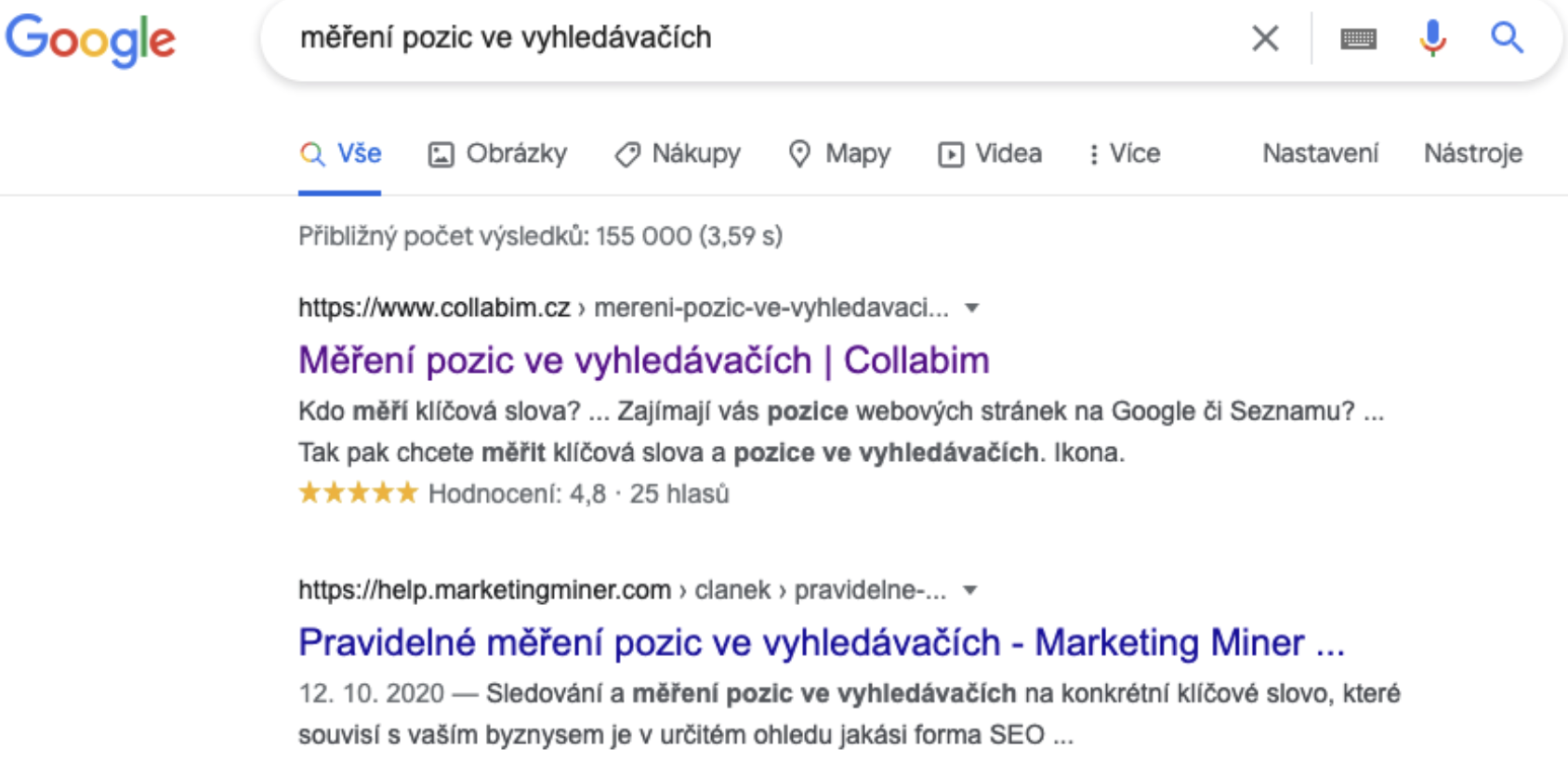Click the result count text 155 000

point(643,236)
